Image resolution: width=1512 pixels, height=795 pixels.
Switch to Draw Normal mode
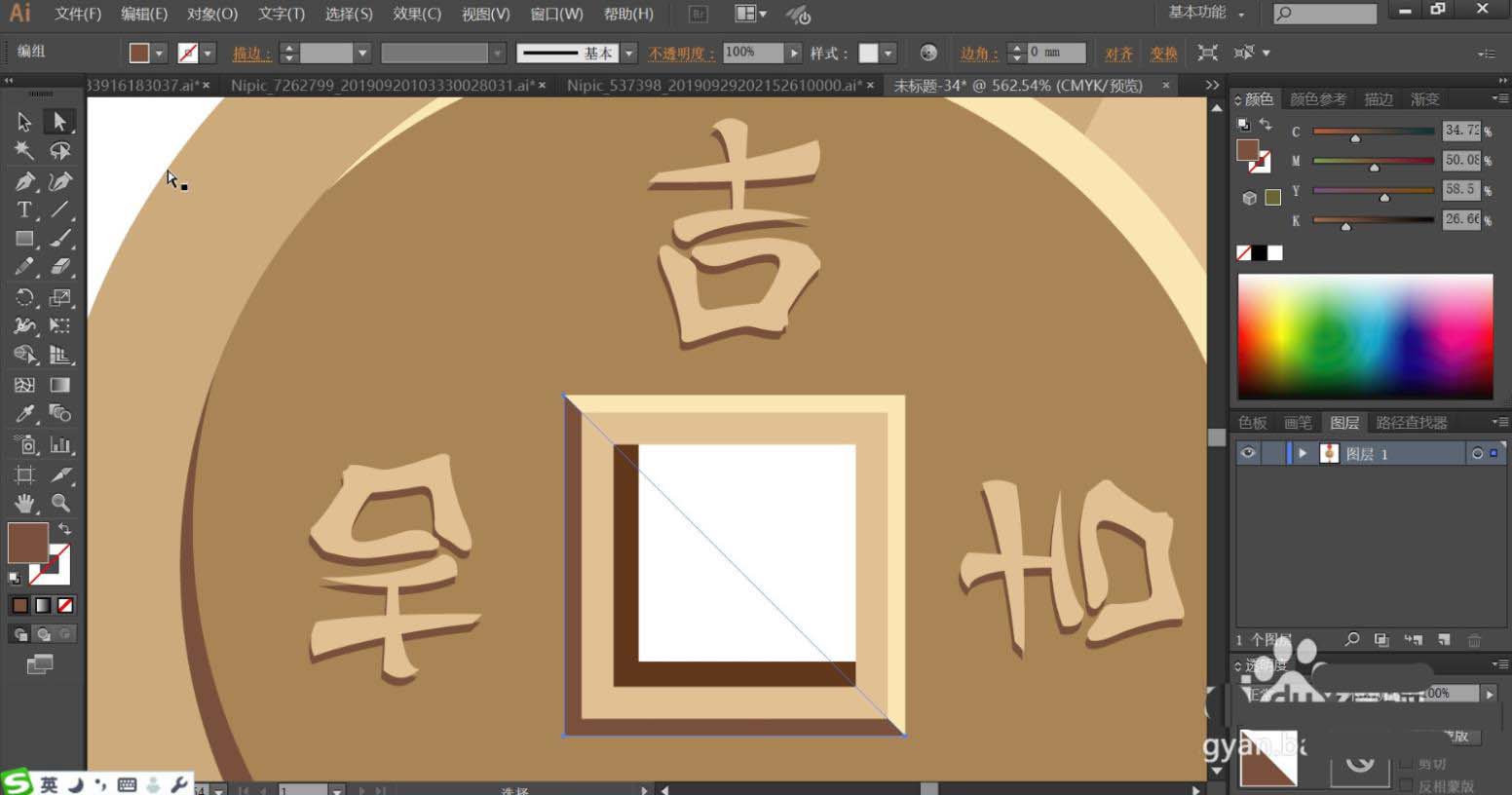[19, 634]
